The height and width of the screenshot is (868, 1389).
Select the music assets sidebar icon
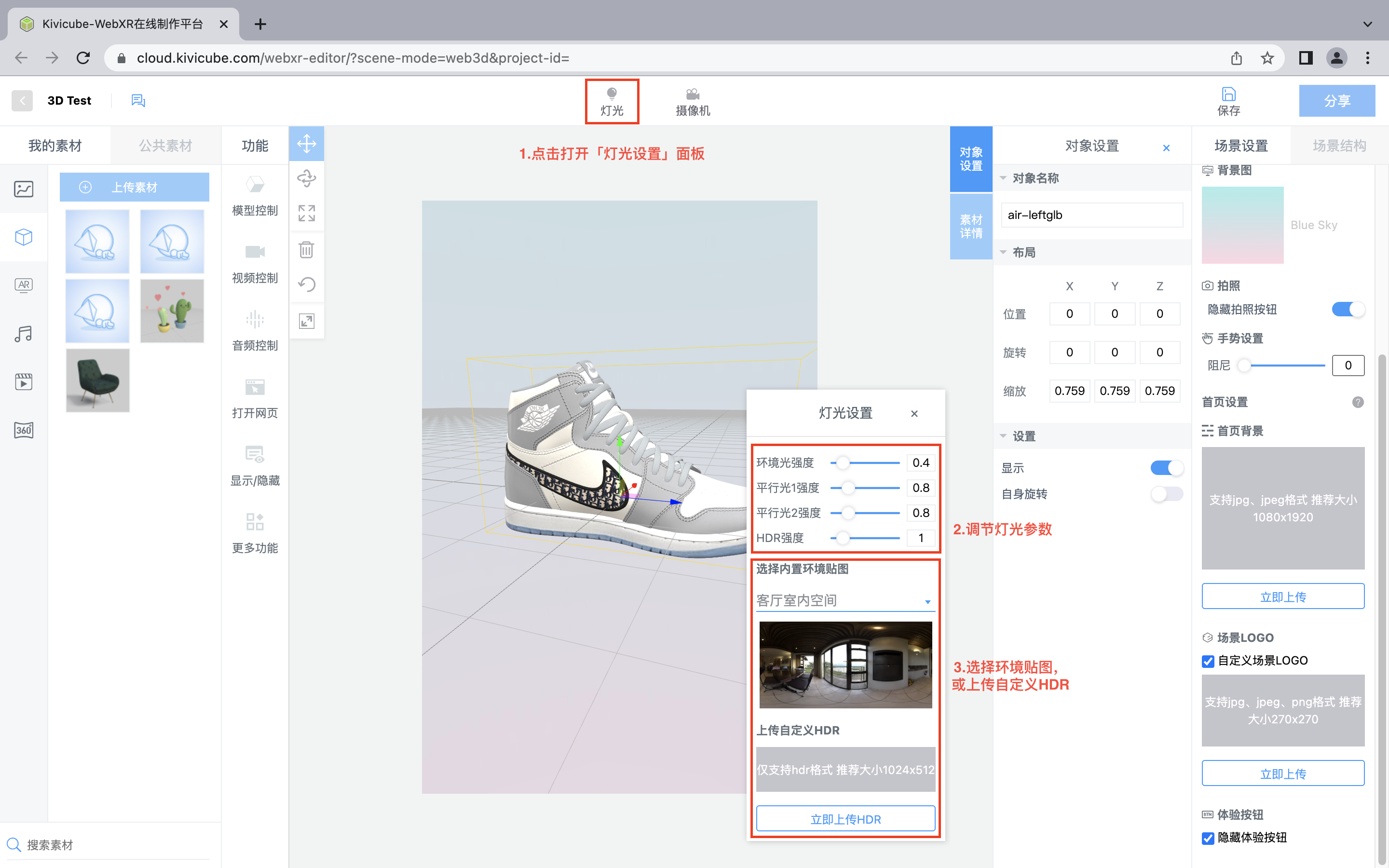click(24, 334)
